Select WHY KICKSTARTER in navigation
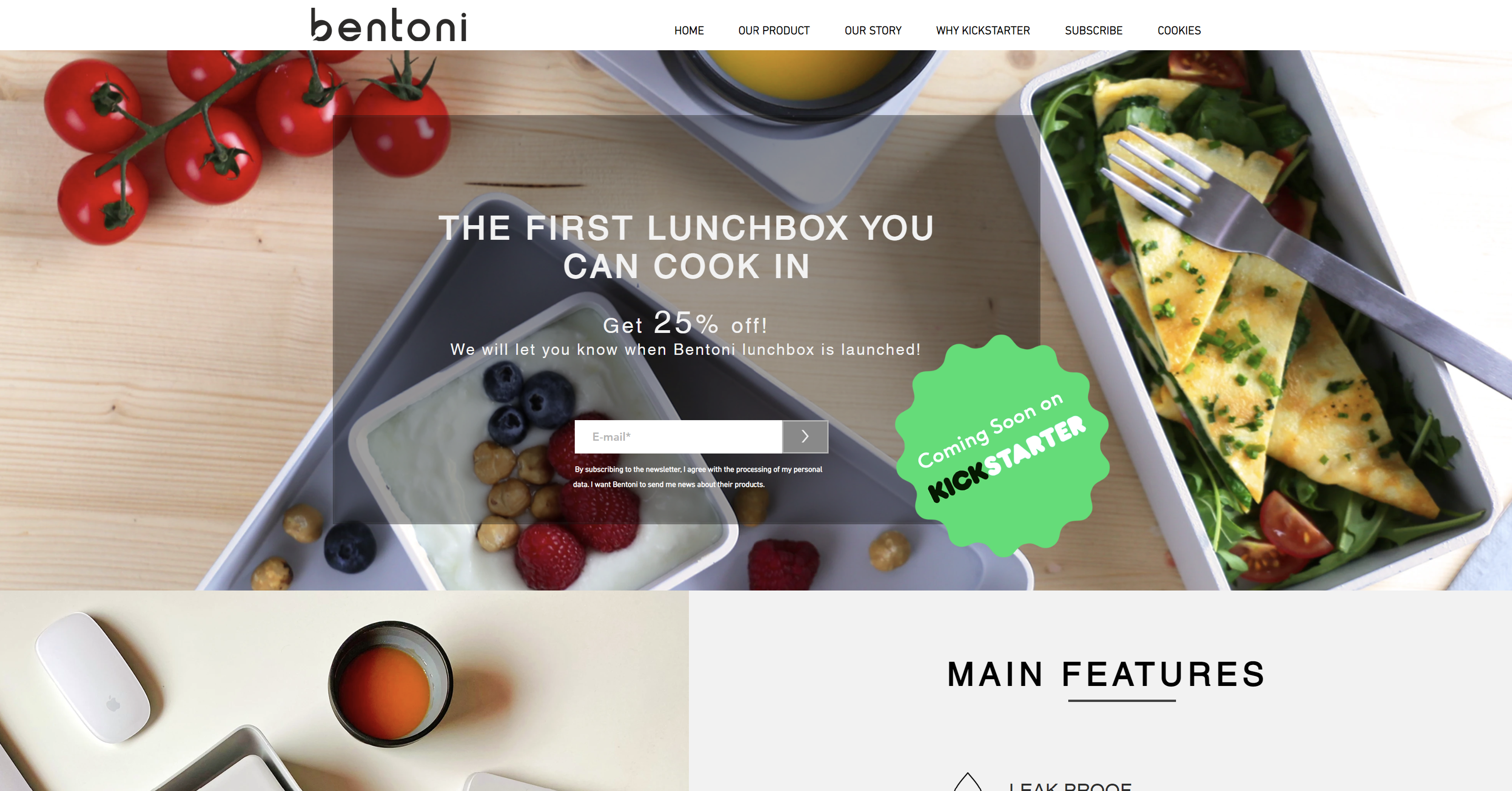The width and height of the screenshot is (1512, 791). point(982,31)
